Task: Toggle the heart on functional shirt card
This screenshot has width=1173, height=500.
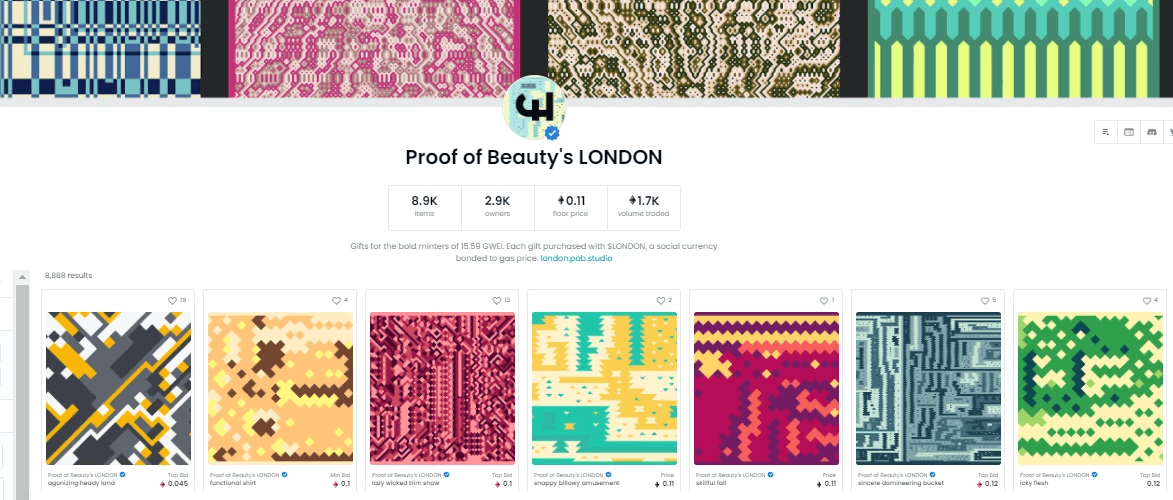Action: point(336,301)
